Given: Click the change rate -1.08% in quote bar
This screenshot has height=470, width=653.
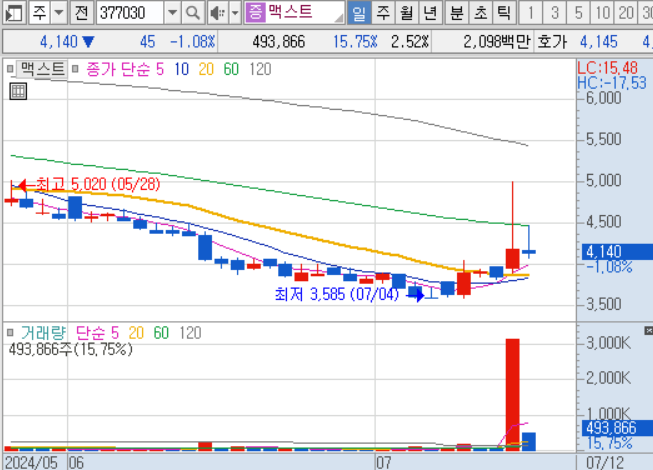Looking at the screenshot, I should pyautogui.click(x=192, y=42).
